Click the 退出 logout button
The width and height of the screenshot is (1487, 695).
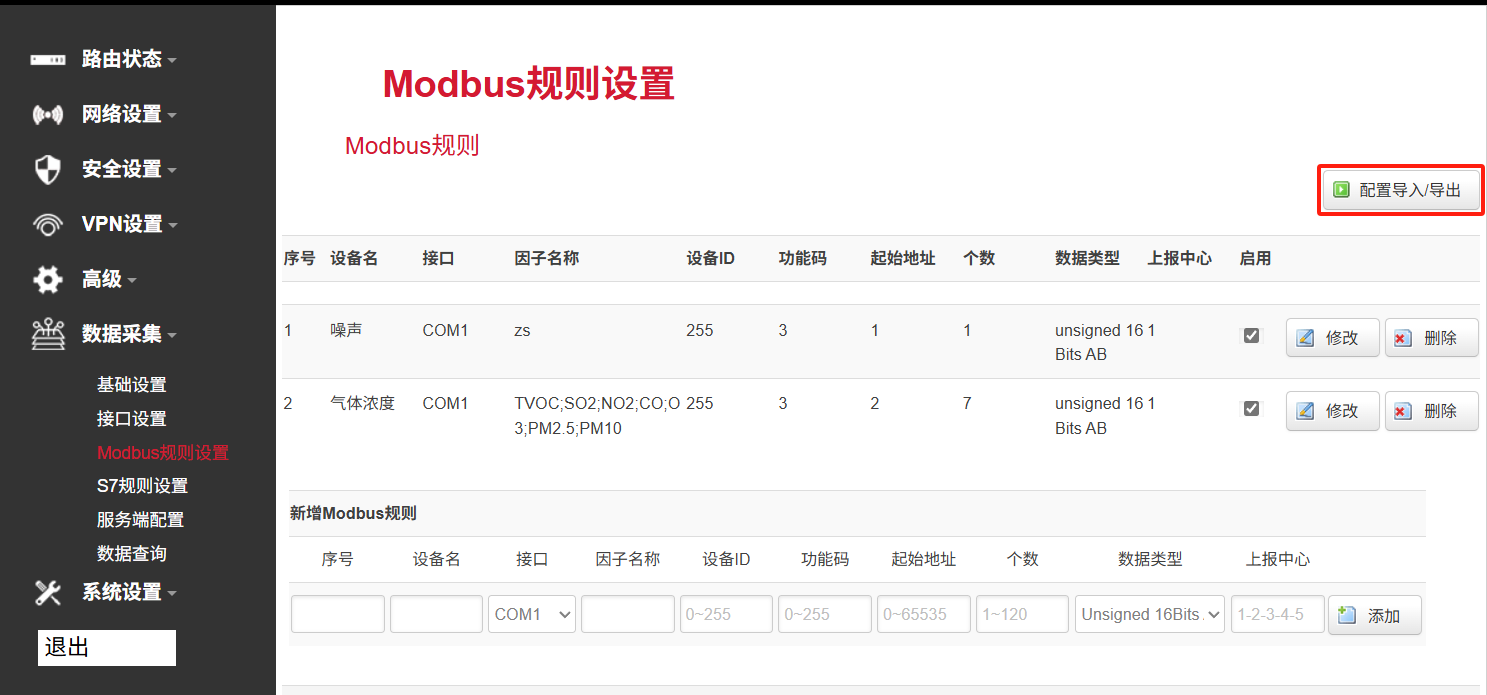point(106,647)
